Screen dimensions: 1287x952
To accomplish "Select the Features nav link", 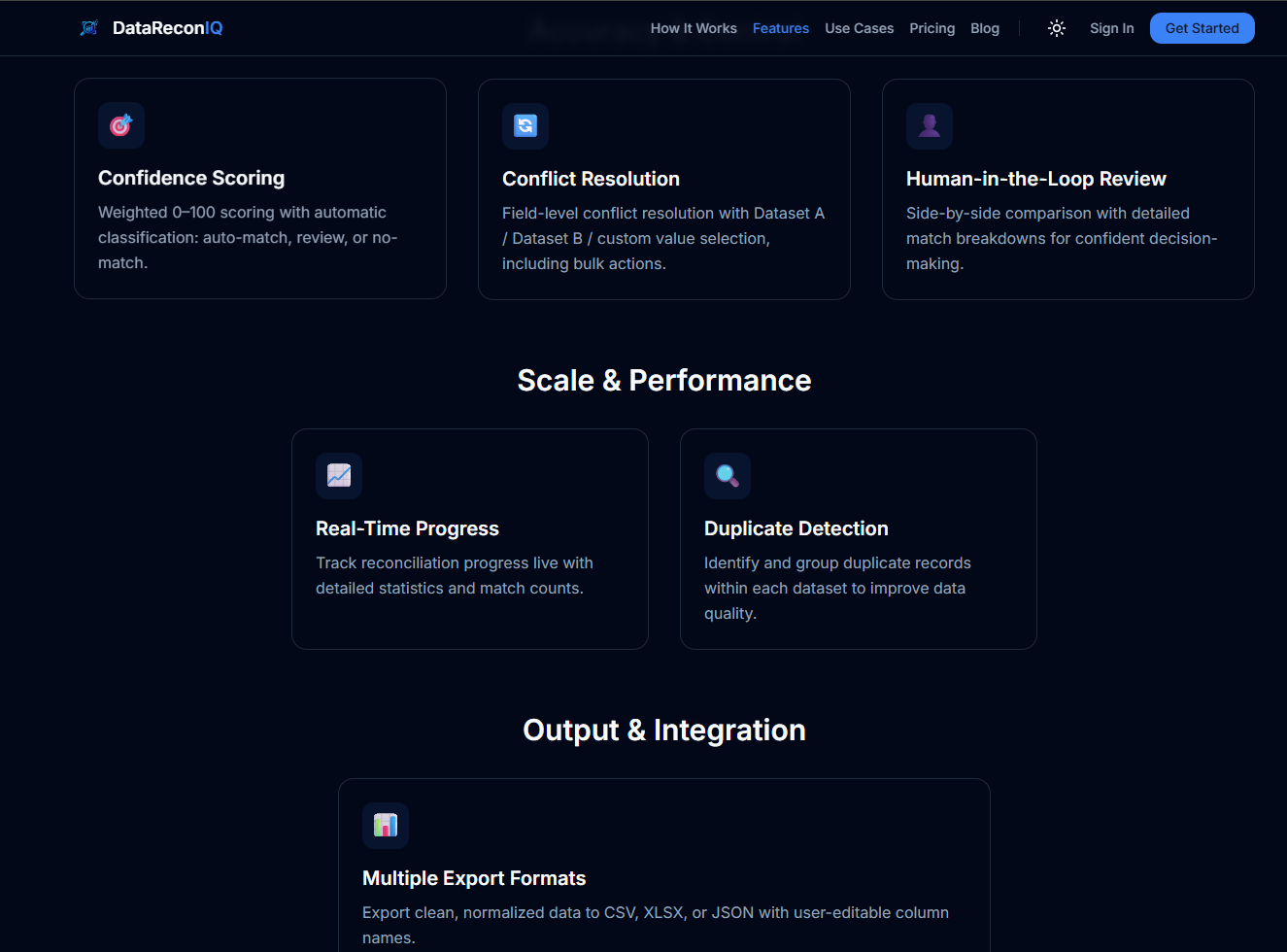I will click(x=781, y=28).
